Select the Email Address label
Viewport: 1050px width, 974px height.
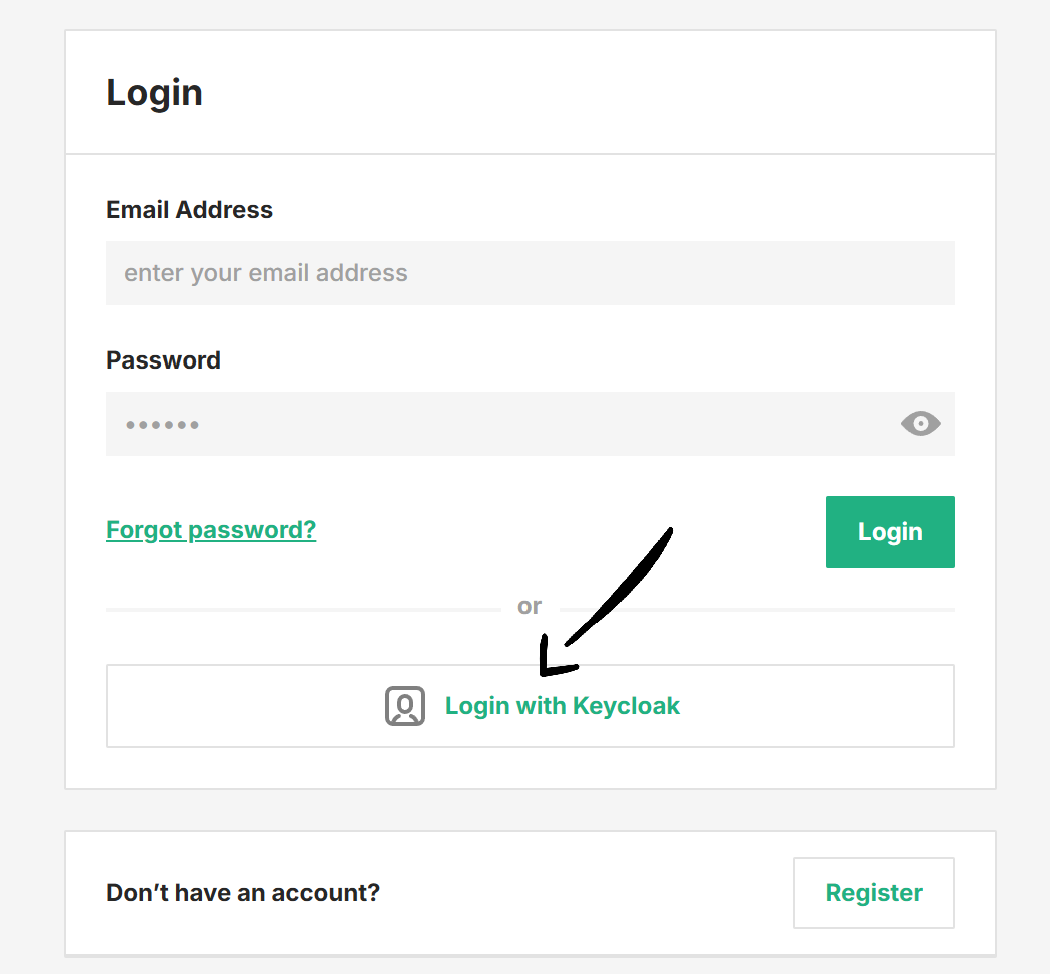coord(189,210)
